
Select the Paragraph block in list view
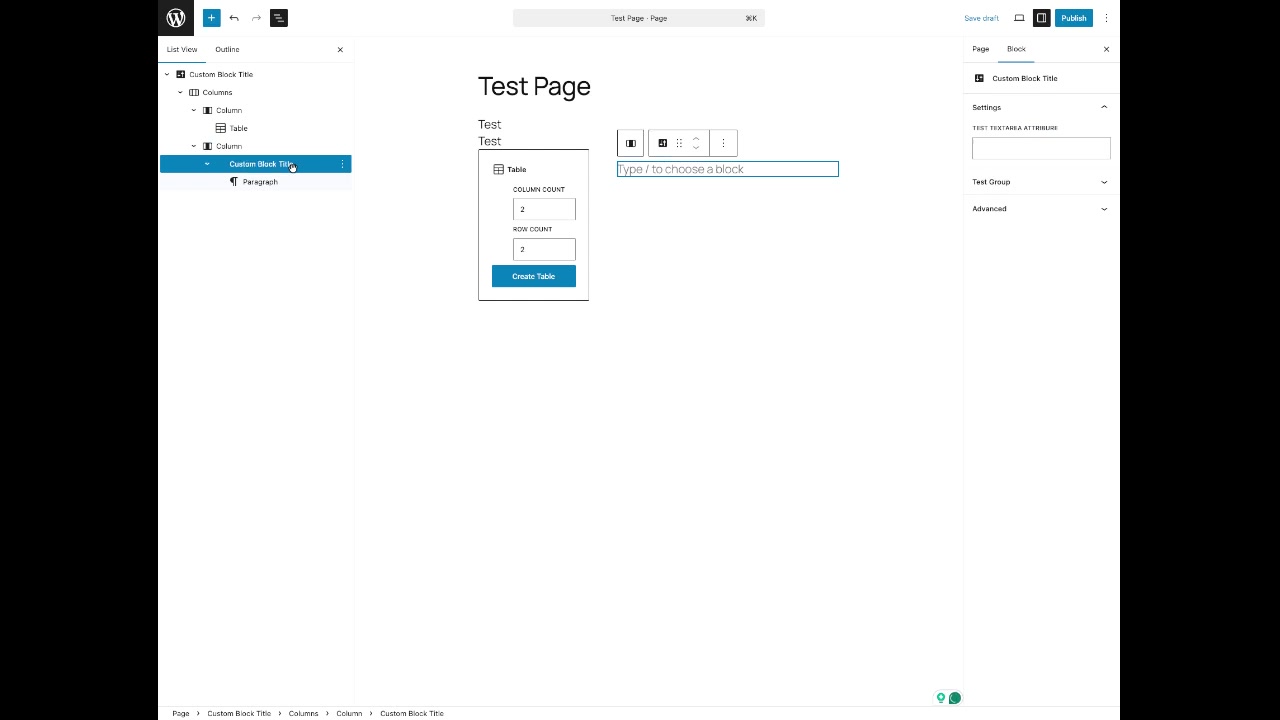point(260,182)
